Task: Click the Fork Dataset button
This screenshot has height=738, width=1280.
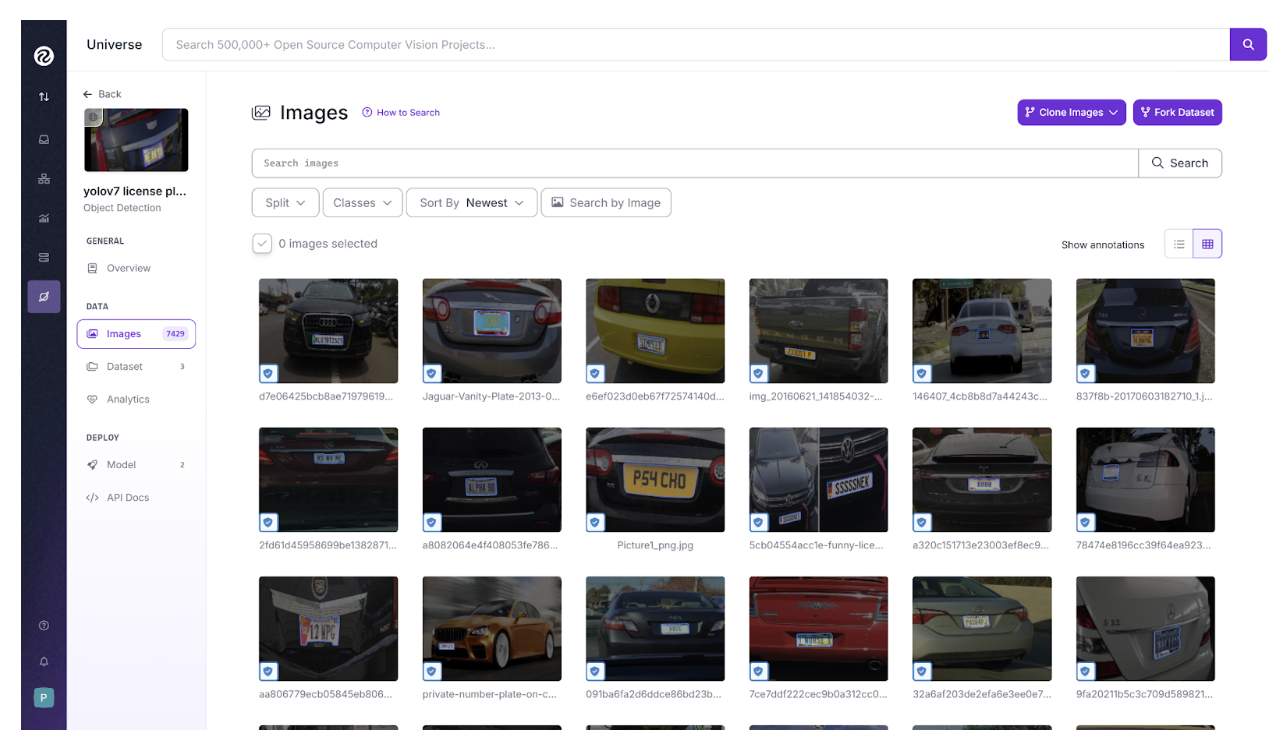Action: pyautogui.click(x=1177, y=112)
